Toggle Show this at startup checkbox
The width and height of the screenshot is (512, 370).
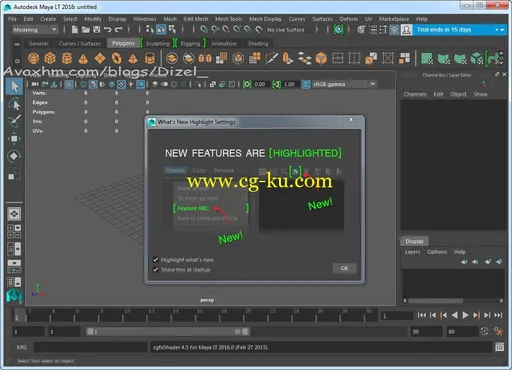click(155, 269)
